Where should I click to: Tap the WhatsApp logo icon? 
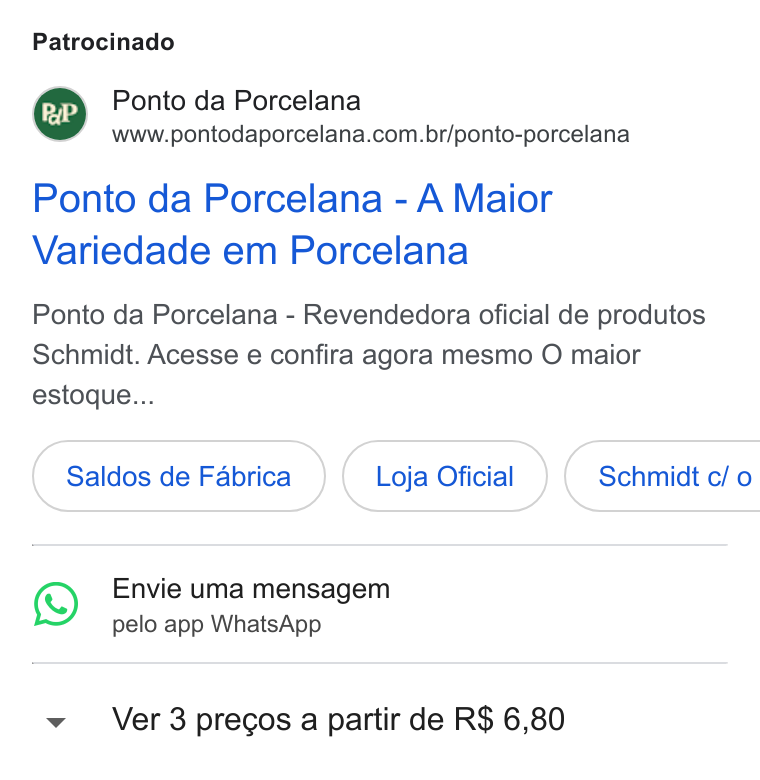tap(56, 604)
